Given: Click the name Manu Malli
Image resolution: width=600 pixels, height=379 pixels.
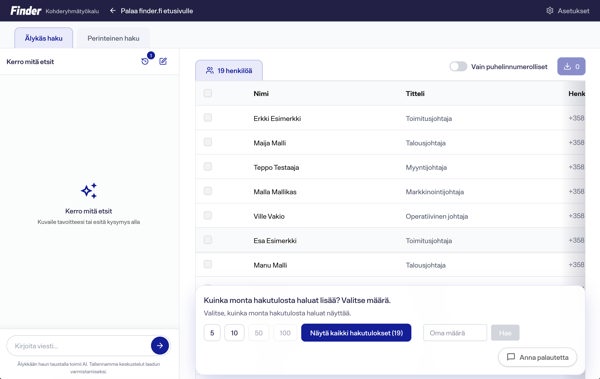Looking at the screenshot, I should pos(270,265).
